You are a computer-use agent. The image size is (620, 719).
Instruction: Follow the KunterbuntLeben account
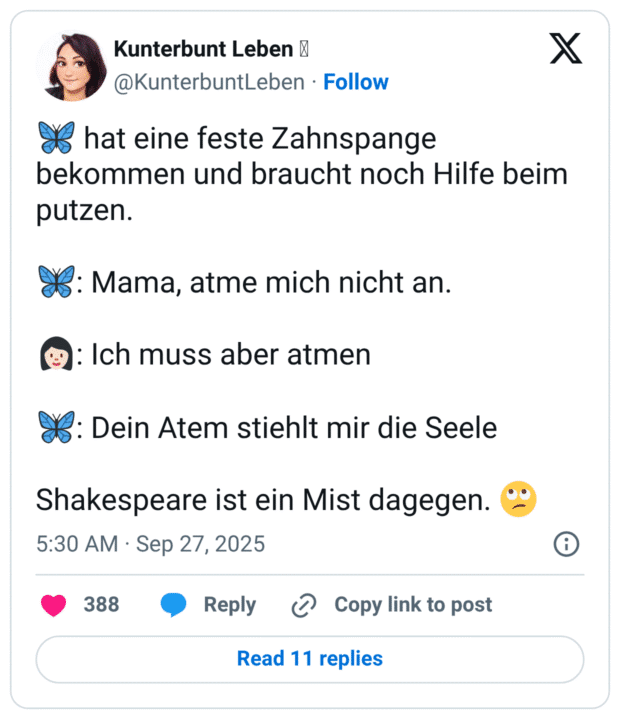356,82
